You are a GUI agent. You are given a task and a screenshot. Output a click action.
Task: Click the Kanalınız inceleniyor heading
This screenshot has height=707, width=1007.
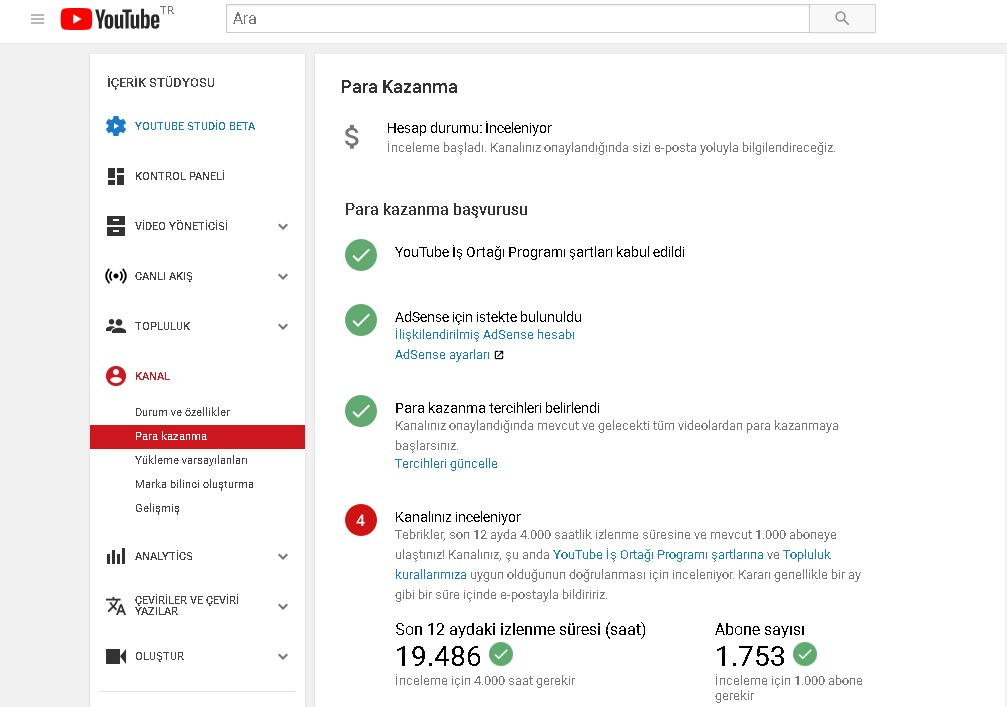pyautogui.click(x=457, y=517)
